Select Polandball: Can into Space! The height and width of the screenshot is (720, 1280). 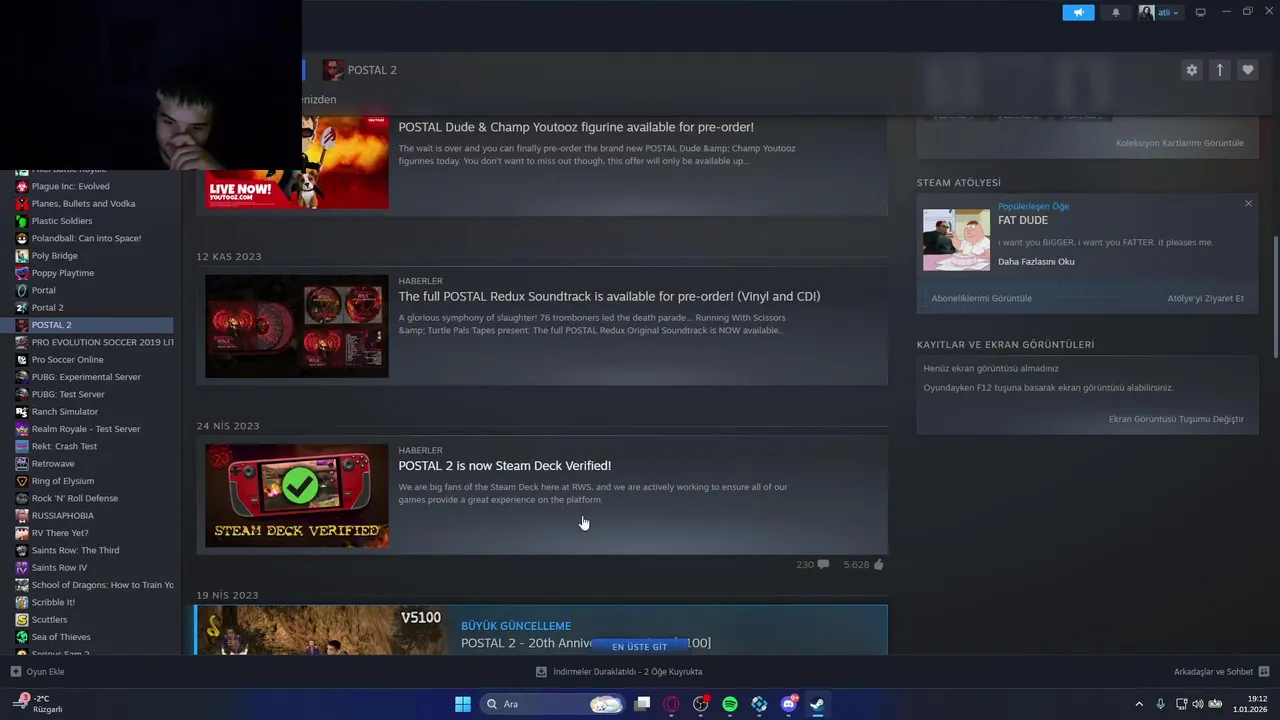click(x=86, y=238)
